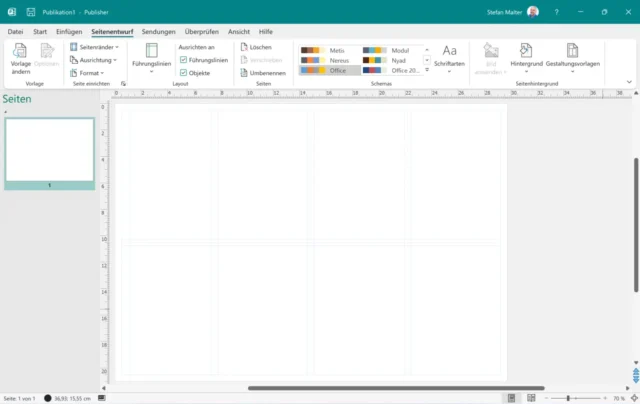Select page 1 thumbnail in Seiten panel
640x404 pixels.
click(x=49, y=150)
